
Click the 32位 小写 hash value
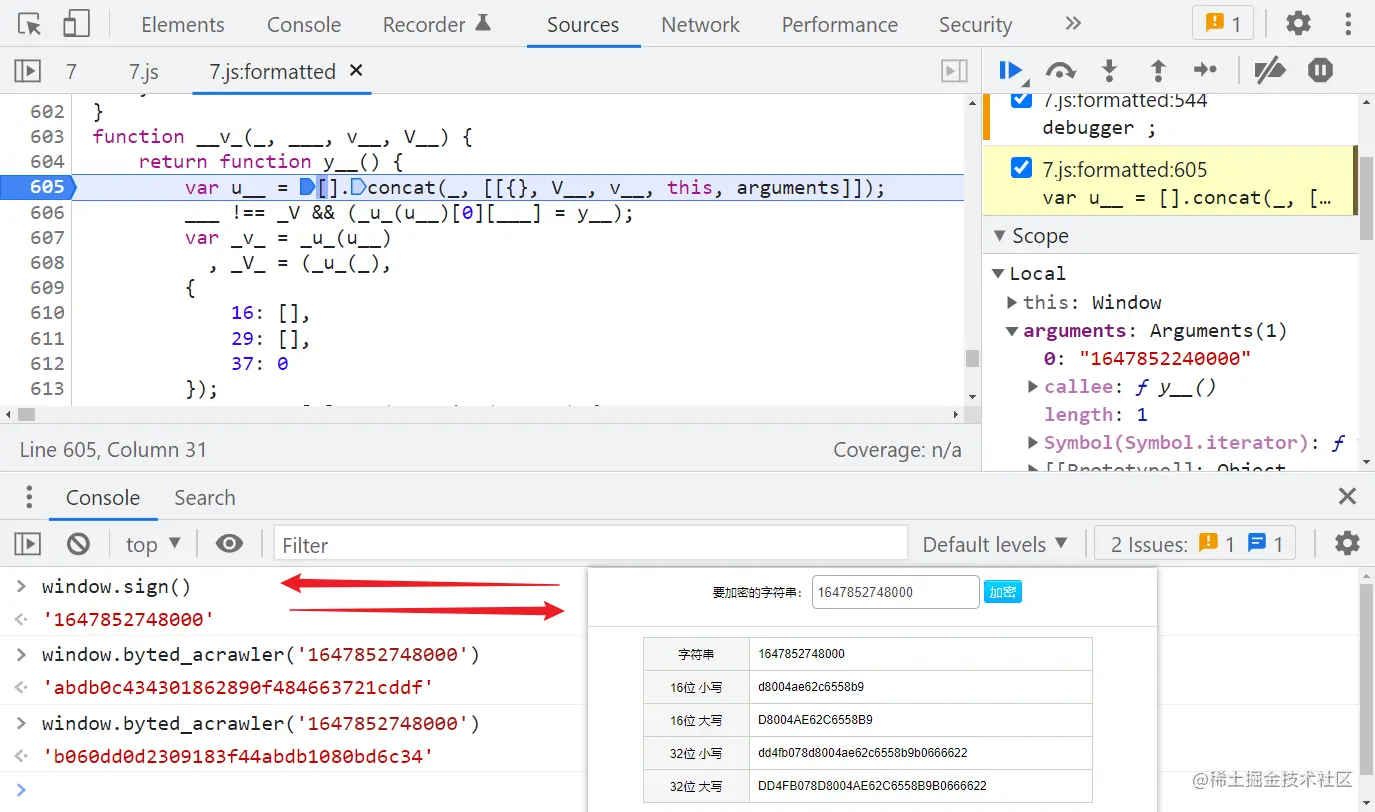click(862, 753)
